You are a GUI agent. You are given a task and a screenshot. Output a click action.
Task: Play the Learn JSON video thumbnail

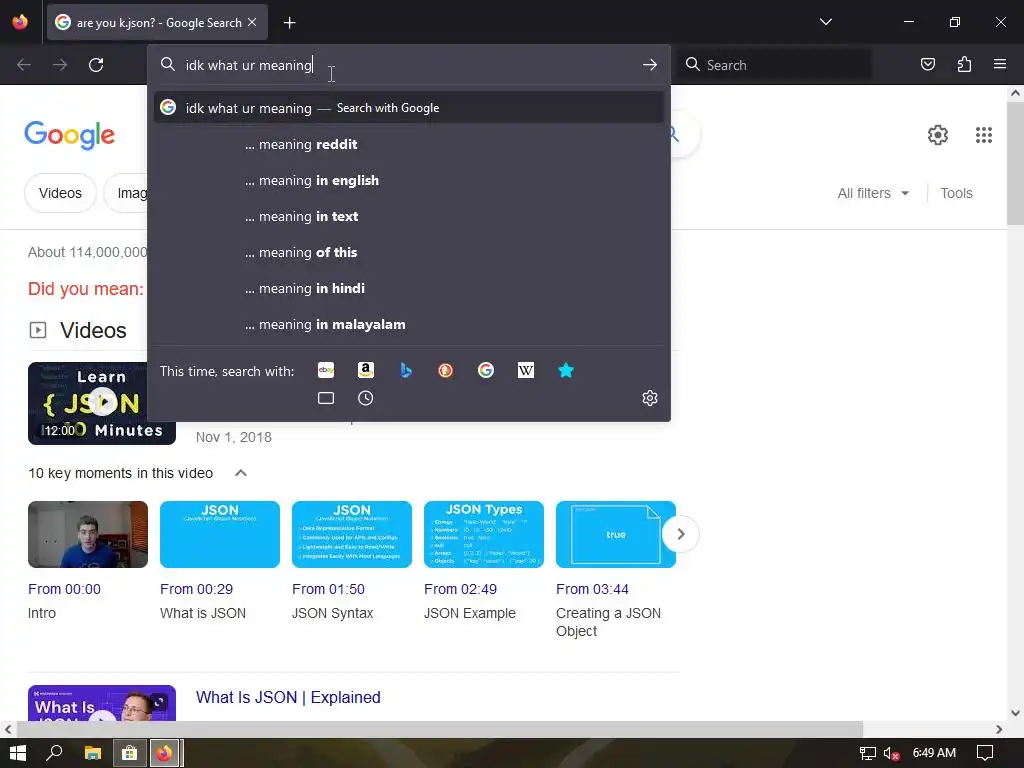click(102, 403)
